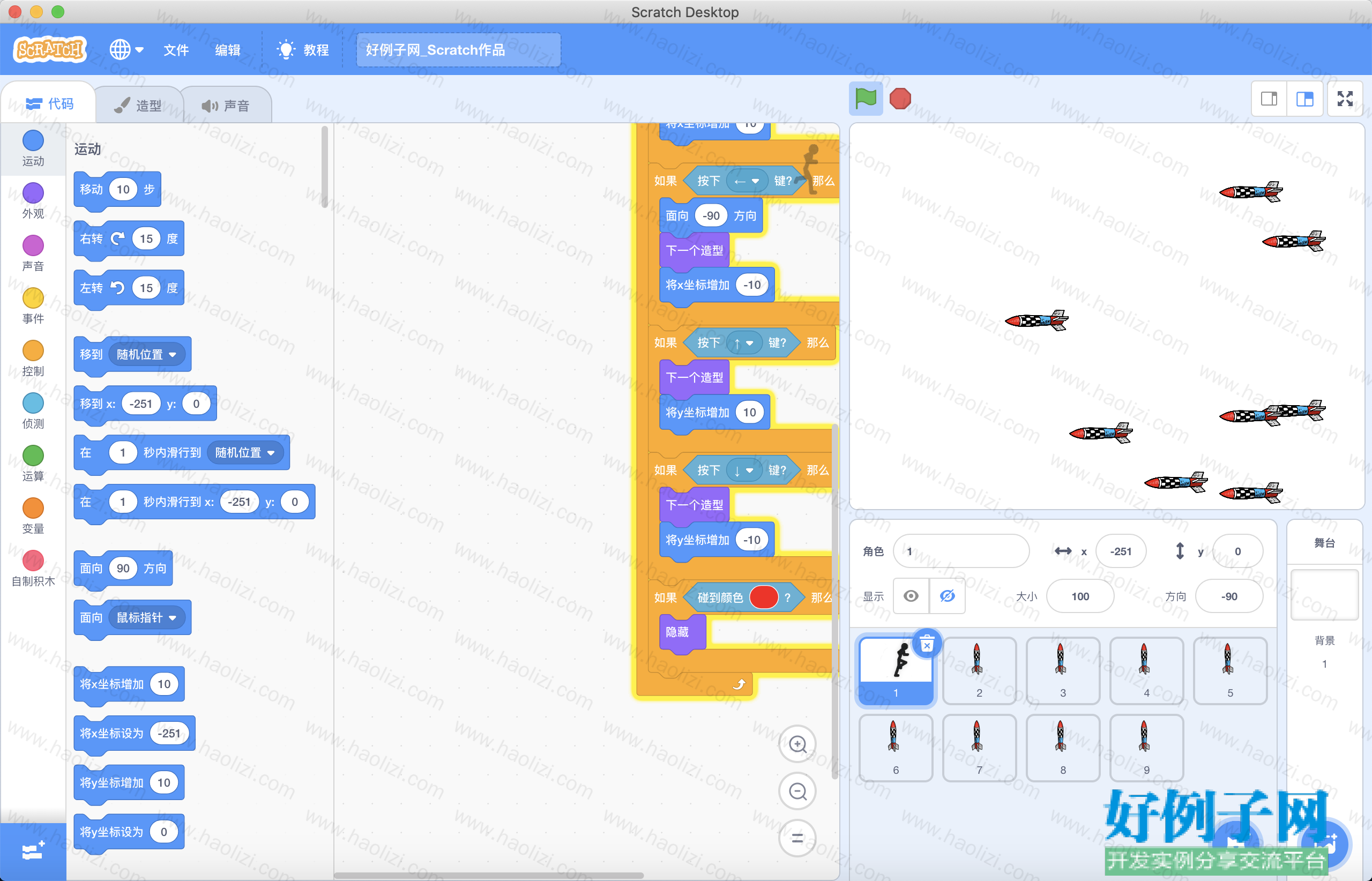
Task: Open 滑行到 随机位置 dropdown in palette
Action: [x=245, y=452]
